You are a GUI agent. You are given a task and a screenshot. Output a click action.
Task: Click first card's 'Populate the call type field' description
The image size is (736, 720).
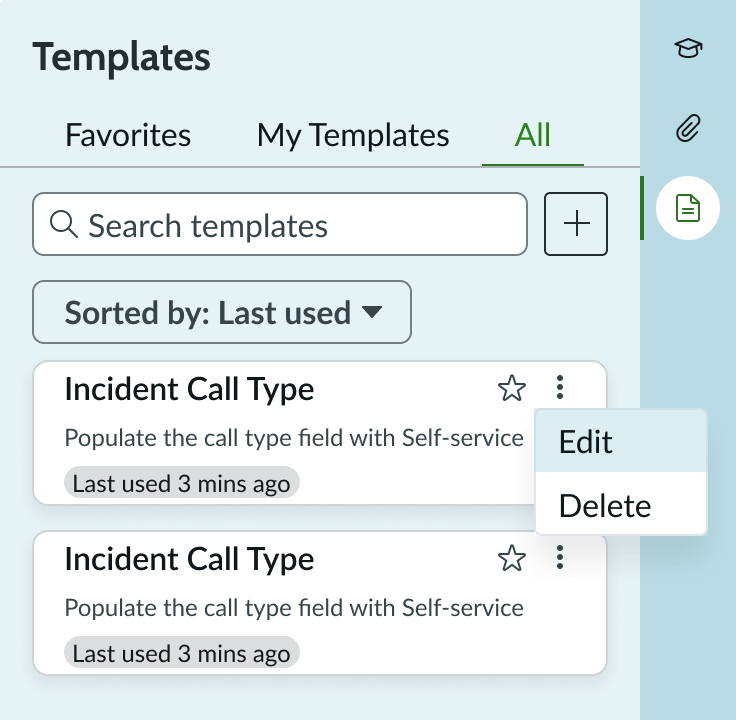tap(294, 438)
